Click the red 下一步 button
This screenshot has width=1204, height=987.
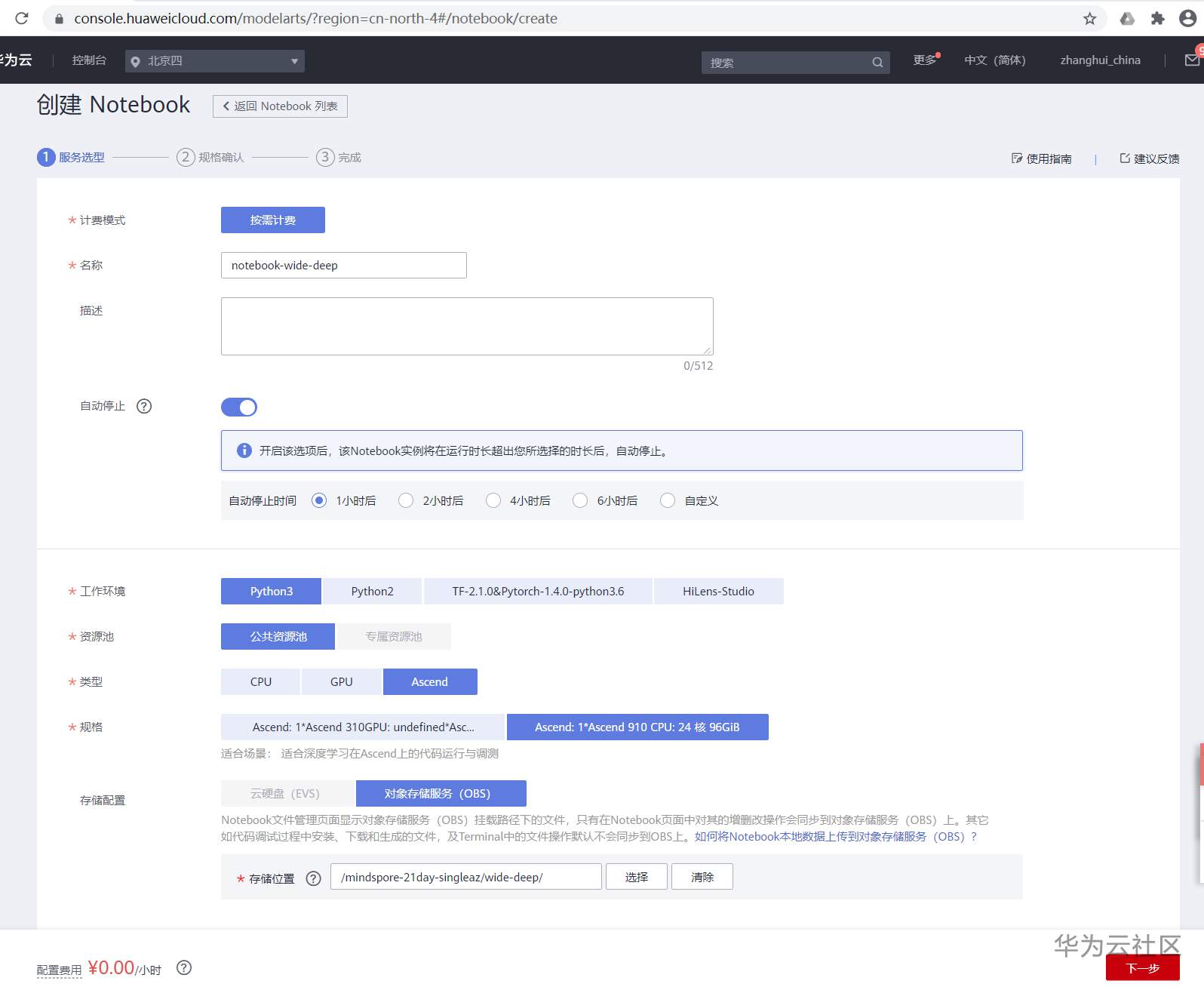click(x=1143, y=968)
